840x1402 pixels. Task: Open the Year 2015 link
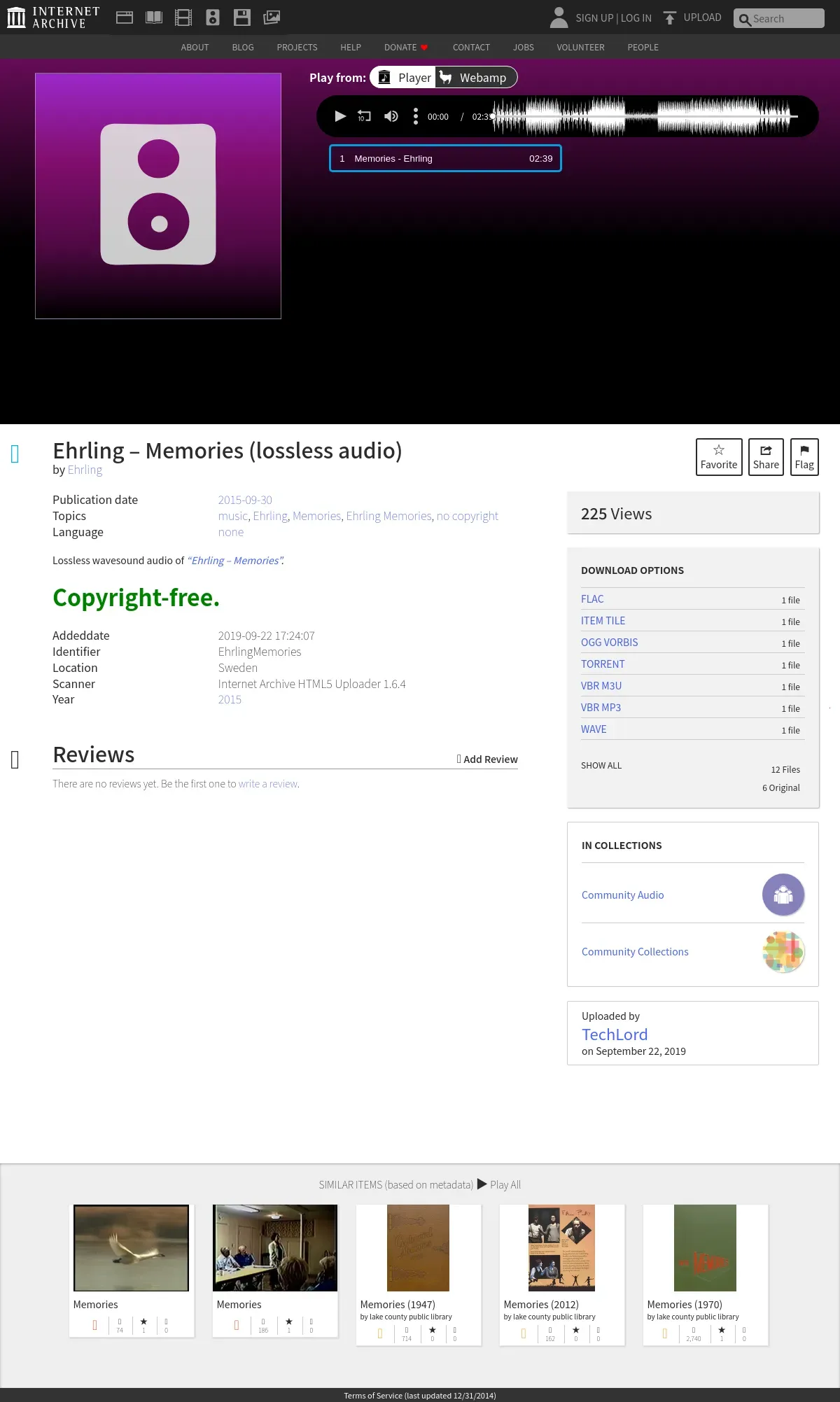(230, 699)
